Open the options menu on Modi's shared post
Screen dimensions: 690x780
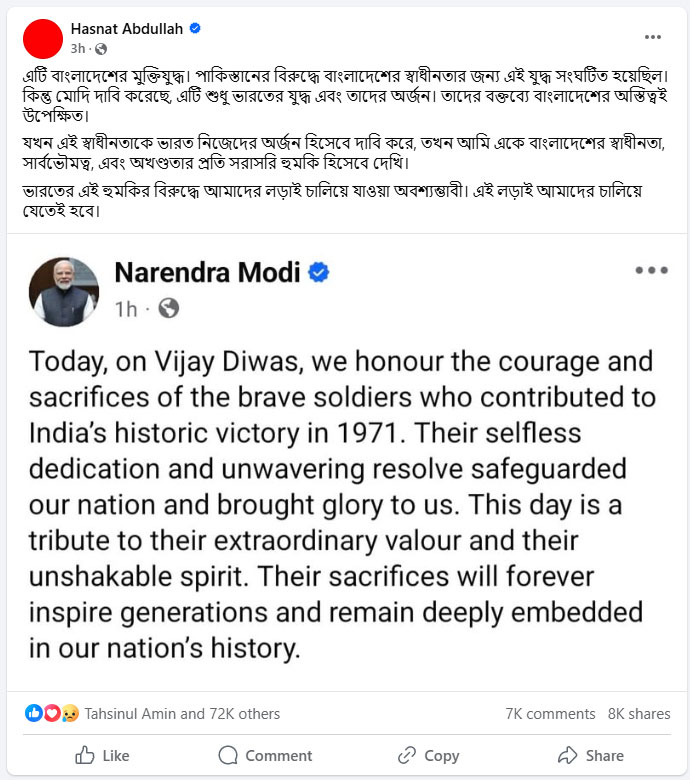[651, 271]
